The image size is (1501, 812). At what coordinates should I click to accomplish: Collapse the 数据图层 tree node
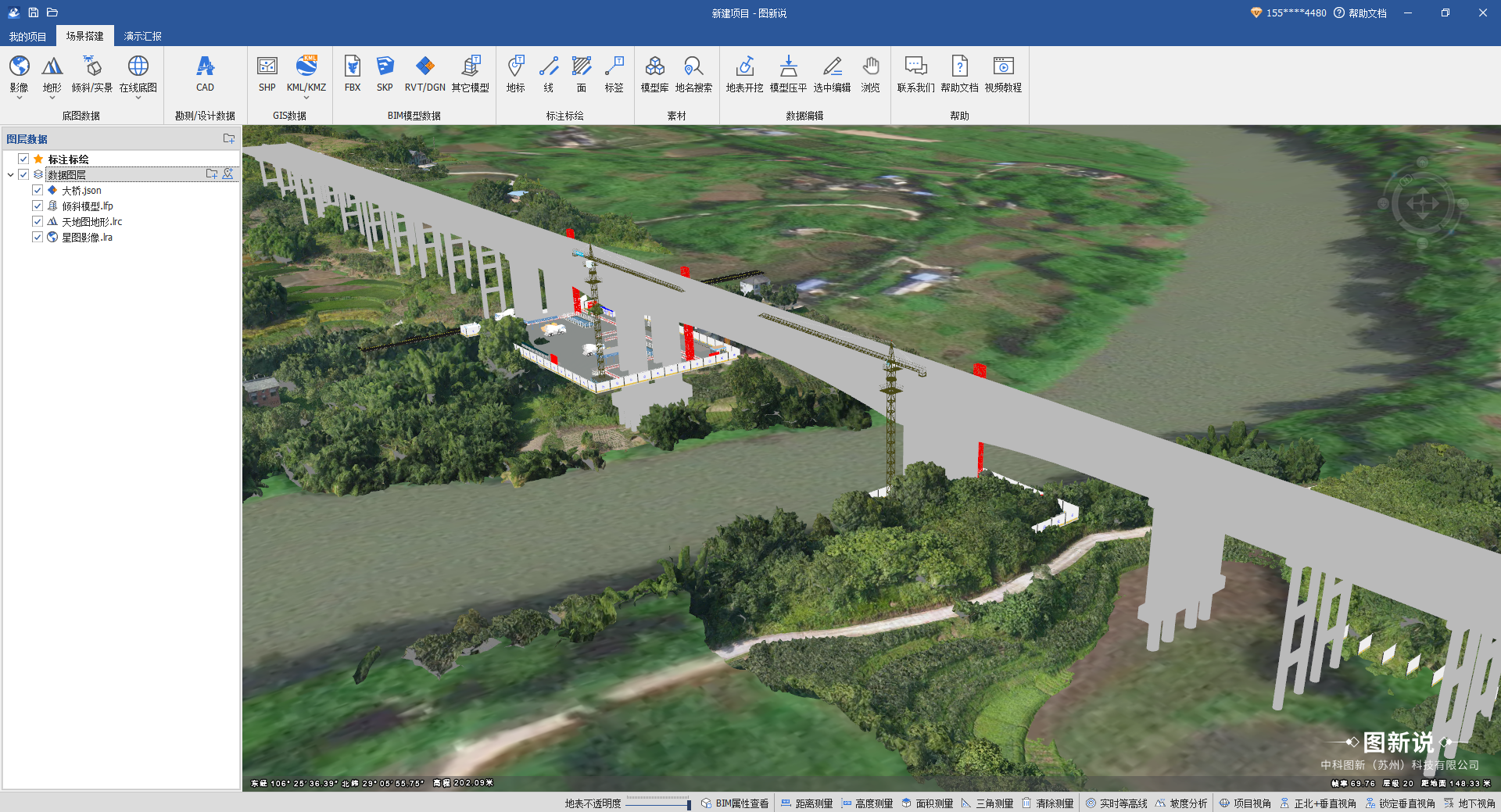click(x=10, y=175)
